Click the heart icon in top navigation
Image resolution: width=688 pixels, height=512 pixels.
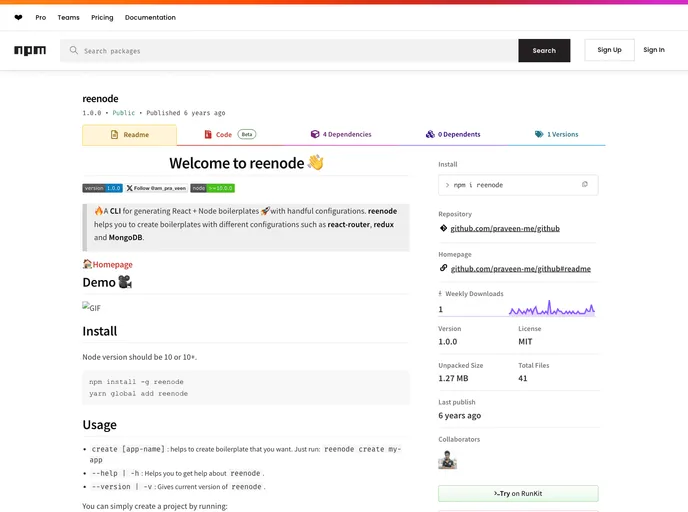[x=18, y=18]
